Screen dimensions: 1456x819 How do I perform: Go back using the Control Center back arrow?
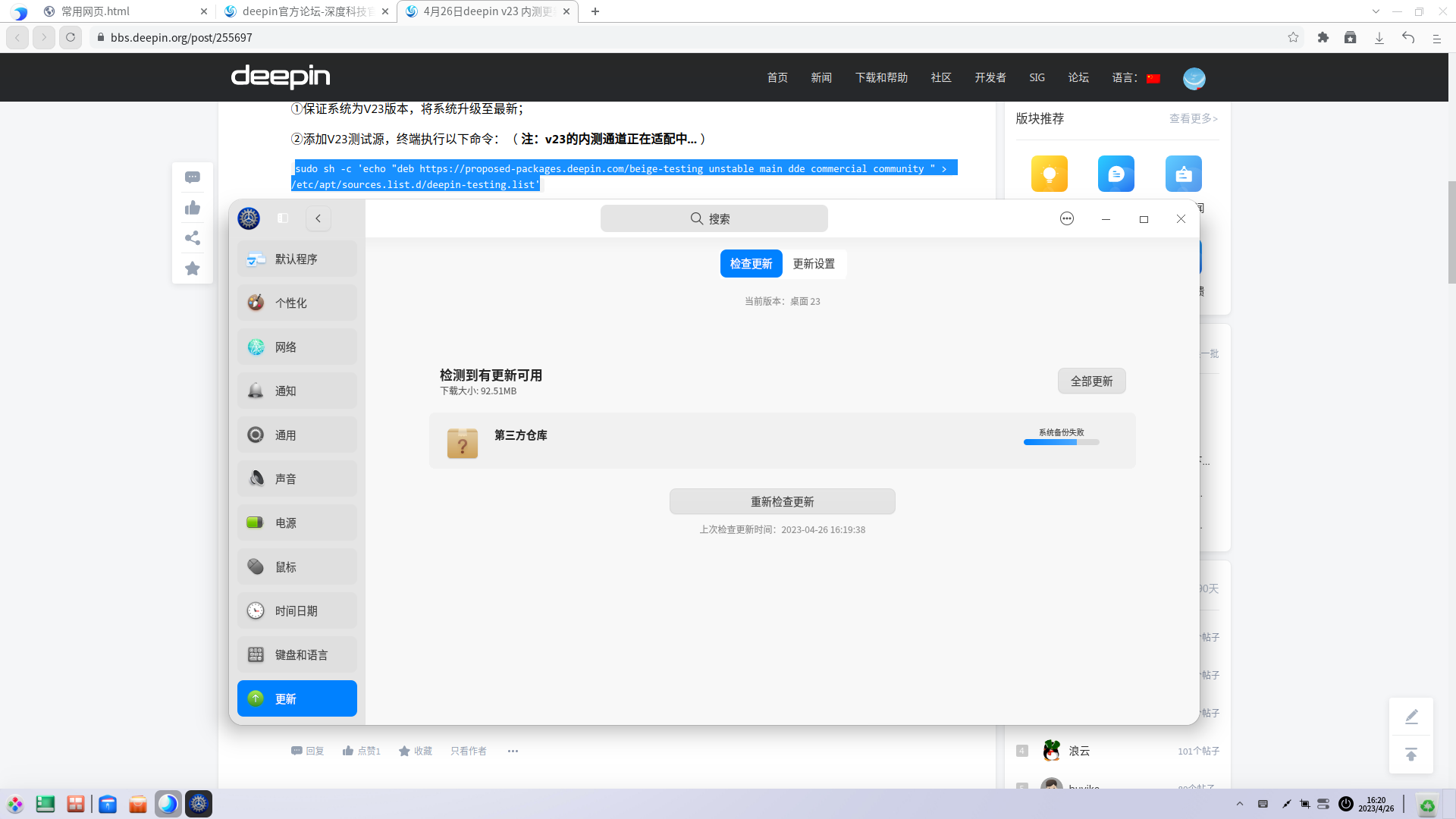click(x=318, y=218)
